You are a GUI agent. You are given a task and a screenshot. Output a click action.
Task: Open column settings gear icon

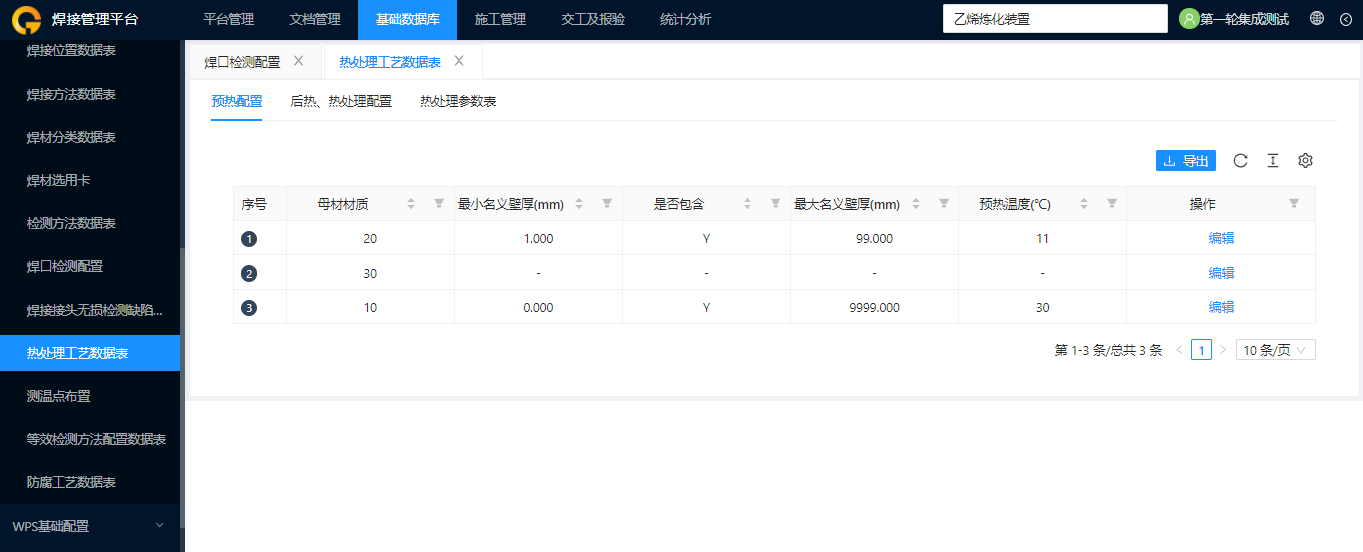coord(1305,161)
